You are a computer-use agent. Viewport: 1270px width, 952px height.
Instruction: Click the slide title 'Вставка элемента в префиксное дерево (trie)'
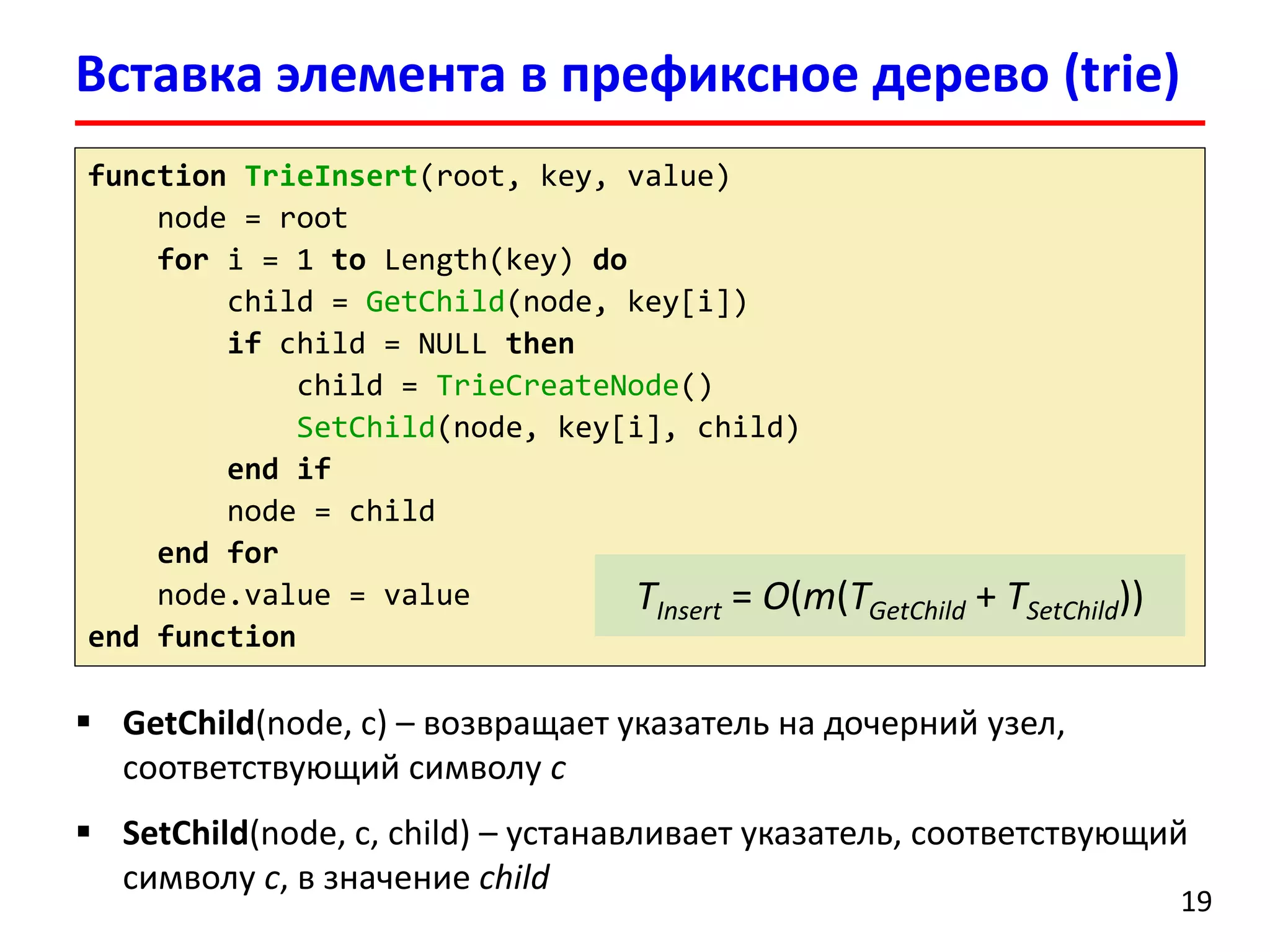click(x=628, y=76)
